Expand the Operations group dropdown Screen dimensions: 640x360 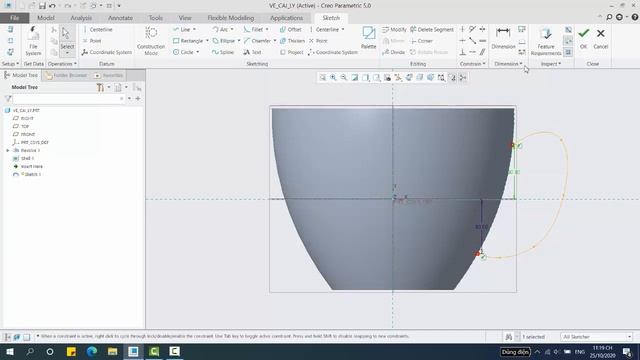pos(62,64)
